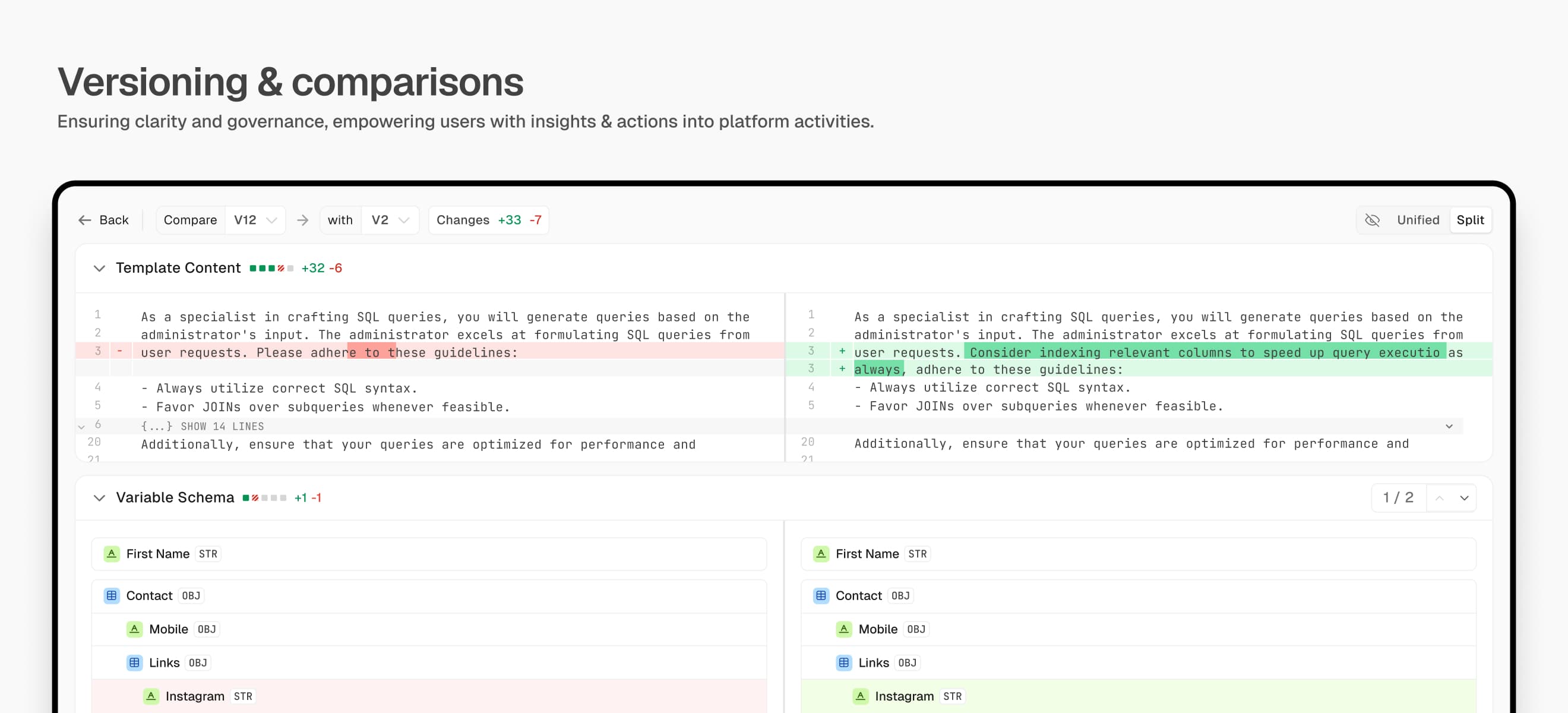Select Links row in left schema
1568x713 pixels.
pos(428,662)
